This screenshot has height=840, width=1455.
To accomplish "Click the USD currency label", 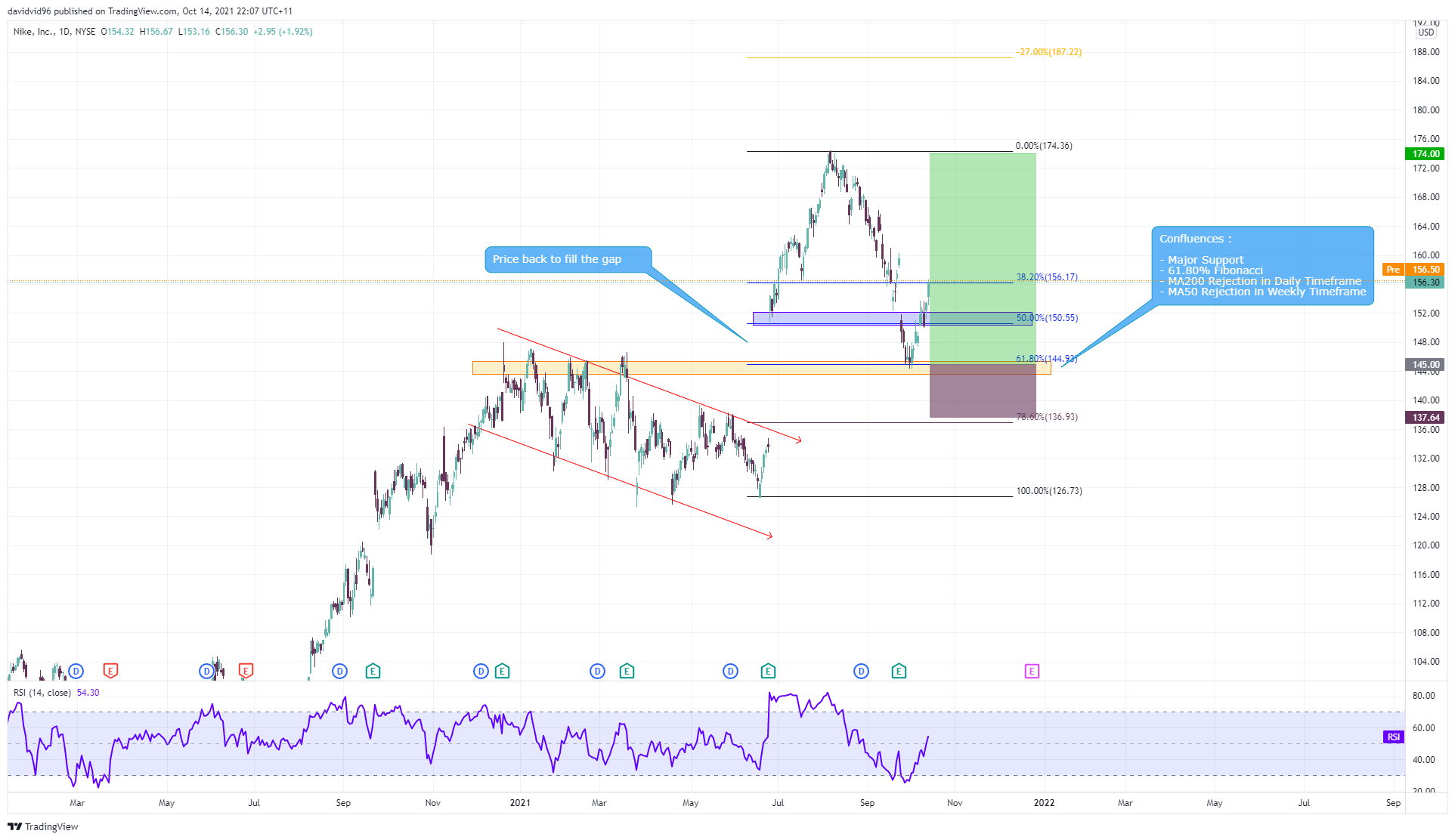I will click(x=1426, y=32).
